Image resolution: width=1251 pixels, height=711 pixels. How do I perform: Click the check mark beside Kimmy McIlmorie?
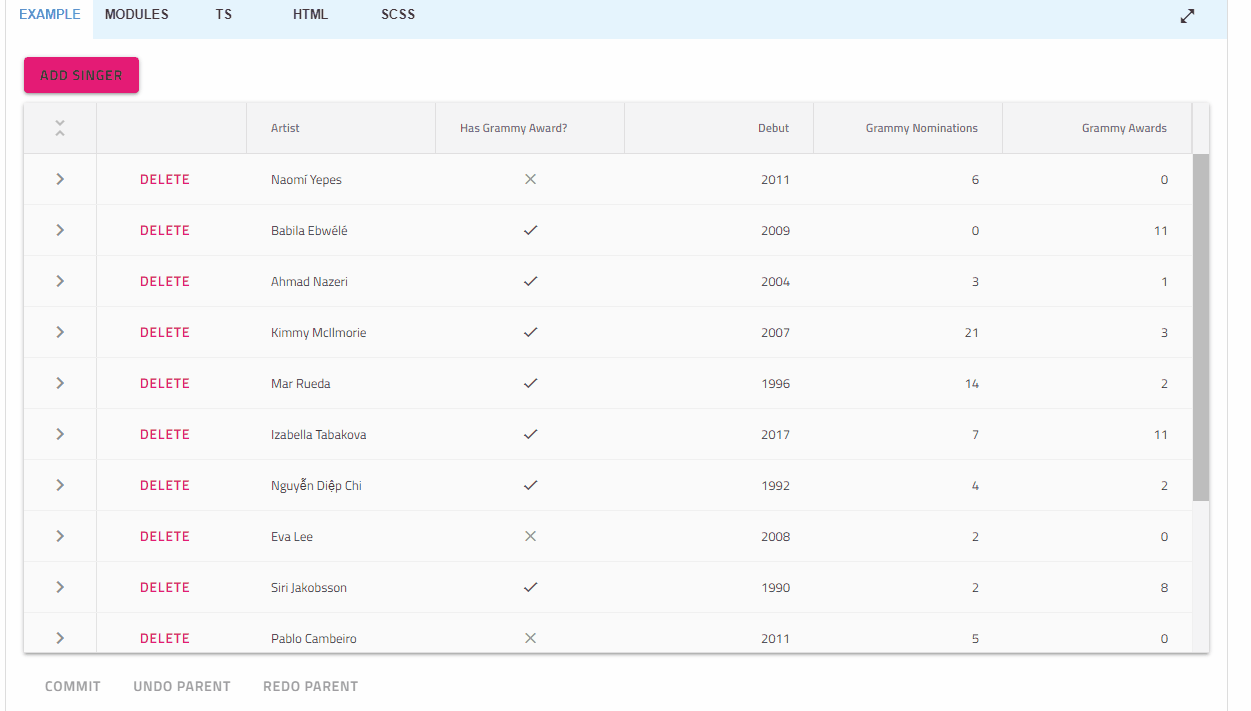click(x=530, y=332)
